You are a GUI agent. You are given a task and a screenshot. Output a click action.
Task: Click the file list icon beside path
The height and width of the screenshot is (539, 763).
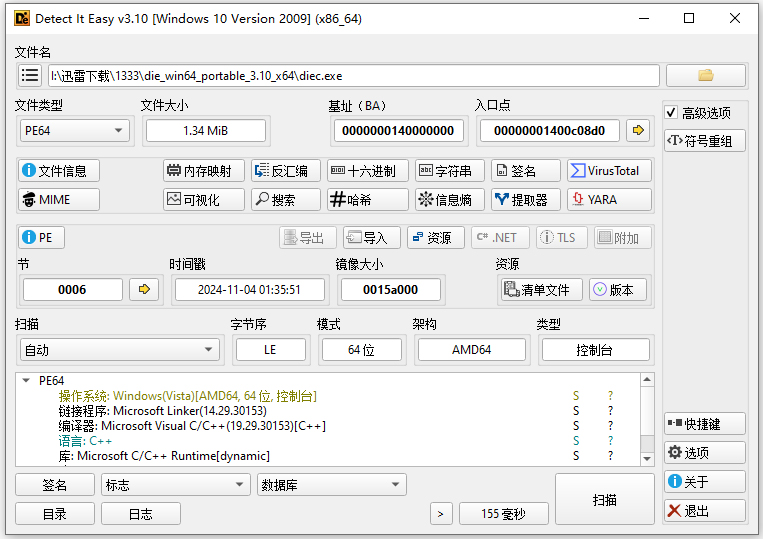coord(30,76)
